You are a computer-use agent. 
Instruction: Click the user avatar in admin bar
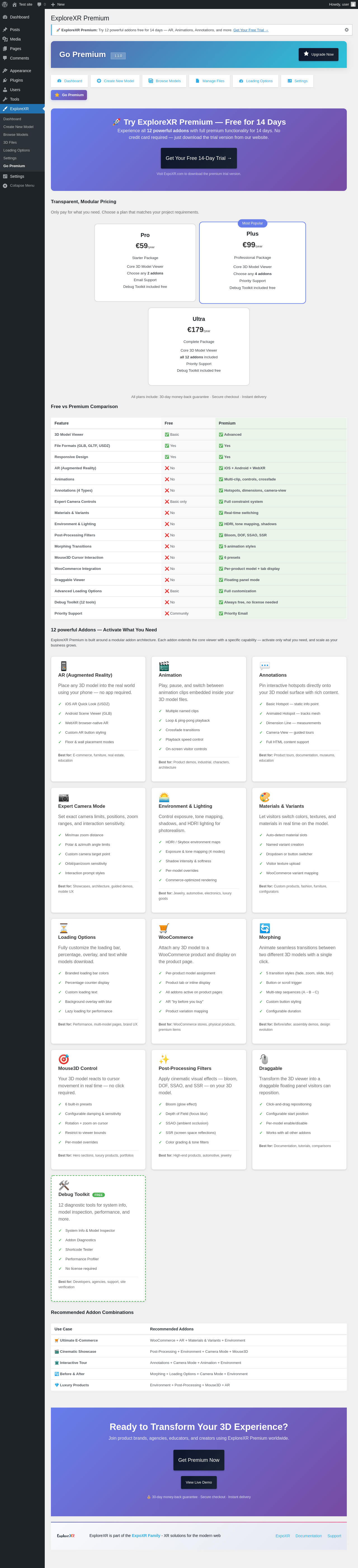(x=353, y=4)
